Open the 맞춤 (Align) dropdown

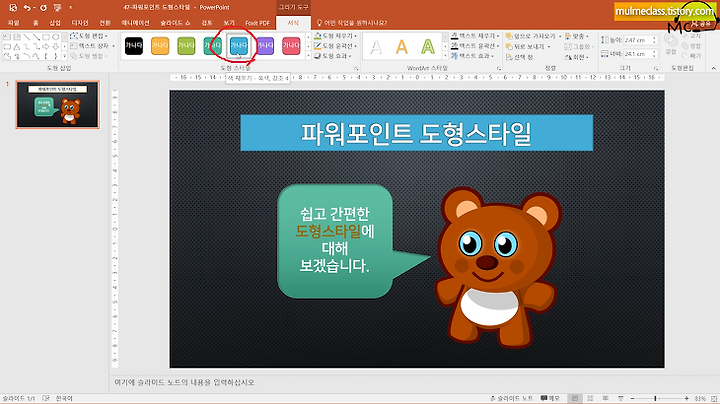coord(577,36)
